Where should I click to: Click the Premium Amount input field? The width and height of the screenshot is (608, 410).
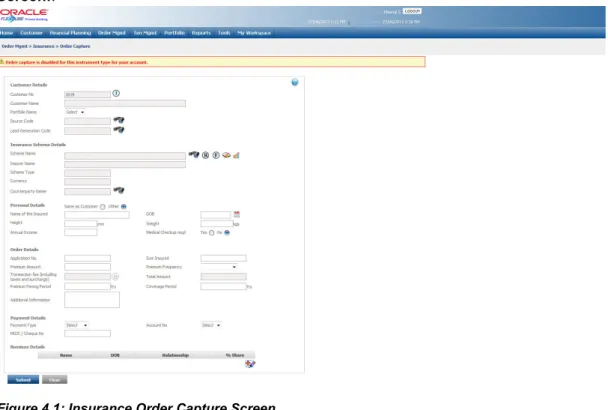pos(87,267)
